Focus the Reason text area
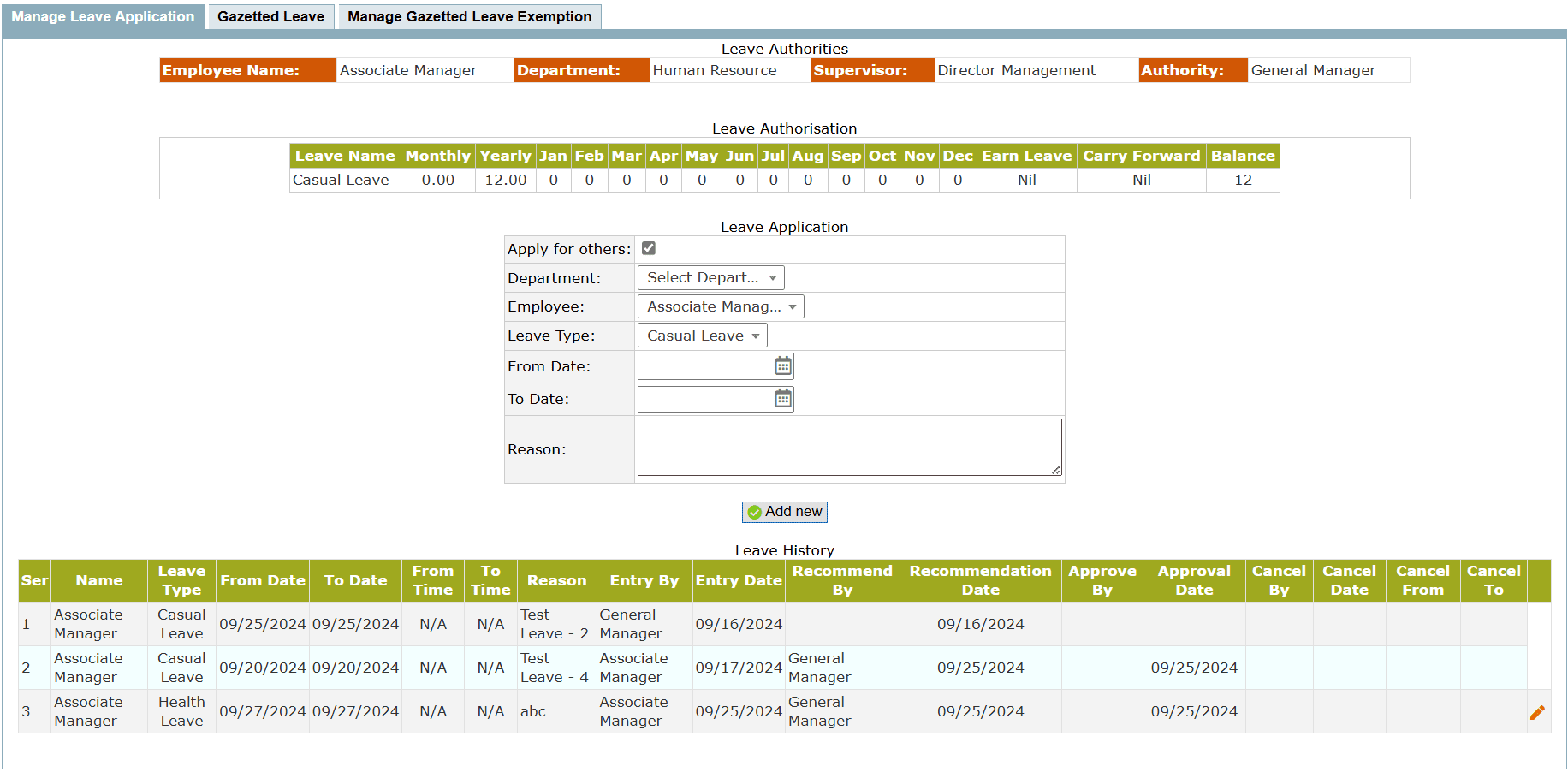The height and width of the screenshot is (772, 1568). click(x=849, y=447)
